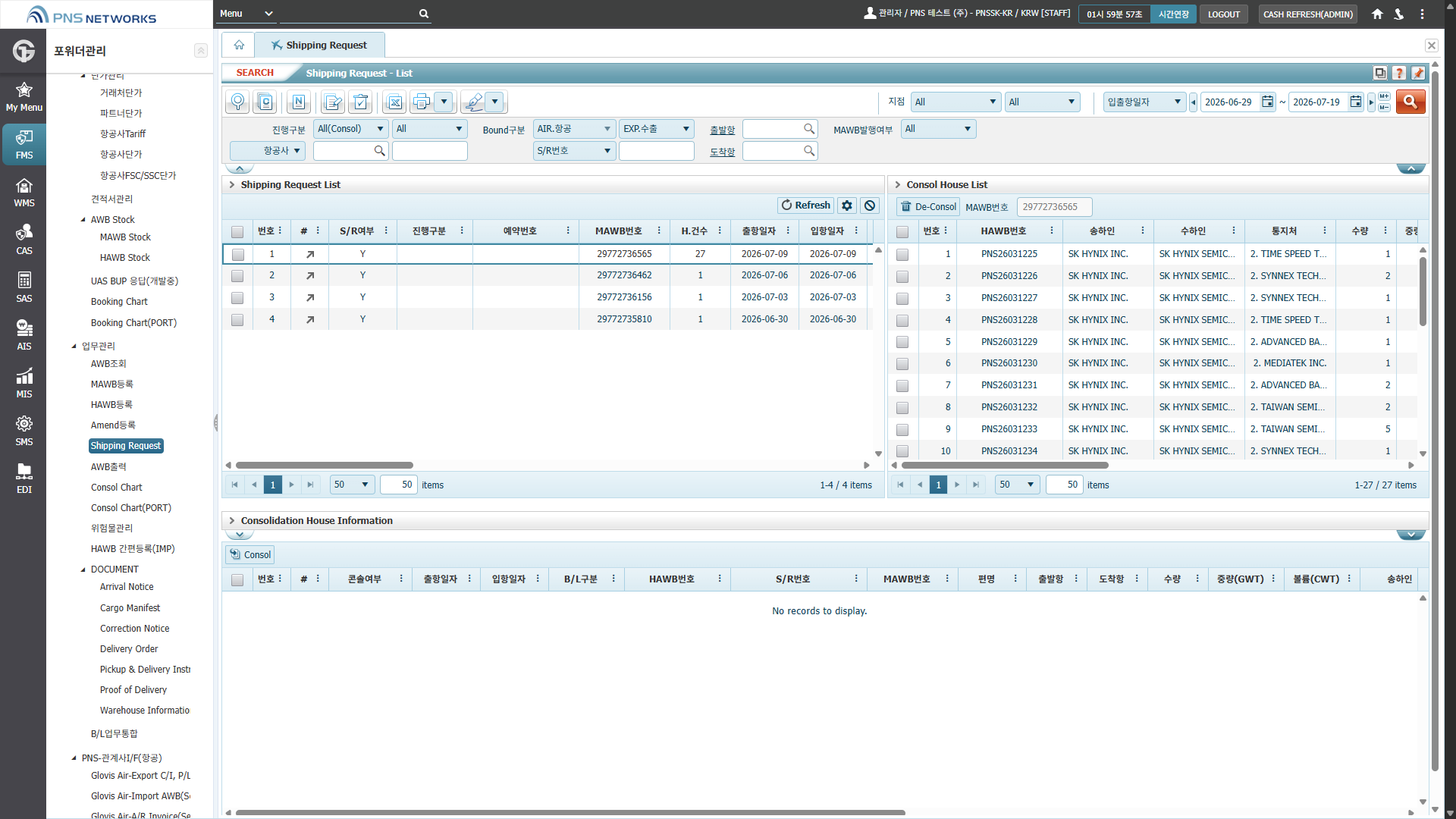
Task: Open the Menu dropdown in top bar
Action: pos(246,14)
